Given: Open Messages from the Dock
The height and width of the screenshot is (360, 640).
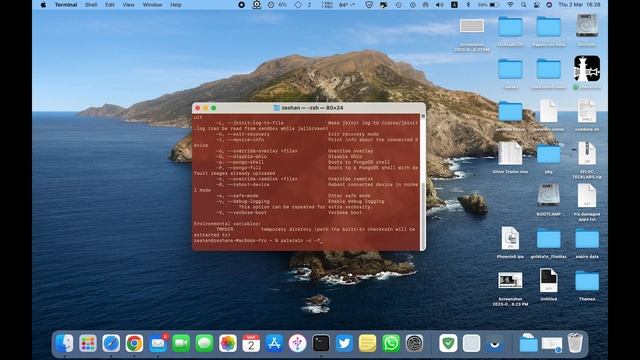Looking at the screenshot, I should pos(204,343).
